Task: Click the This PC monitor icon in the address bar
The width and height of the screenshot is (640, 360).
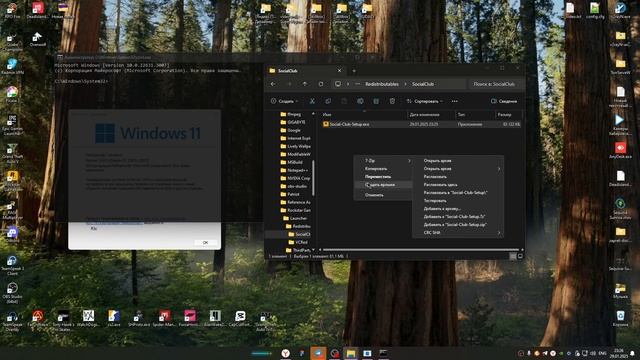Action: point(338,84)
